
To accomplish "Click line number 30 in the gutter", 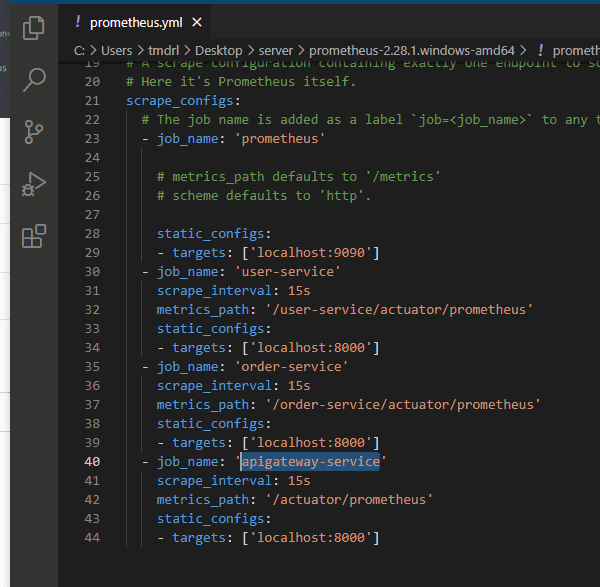I will 92,272.
